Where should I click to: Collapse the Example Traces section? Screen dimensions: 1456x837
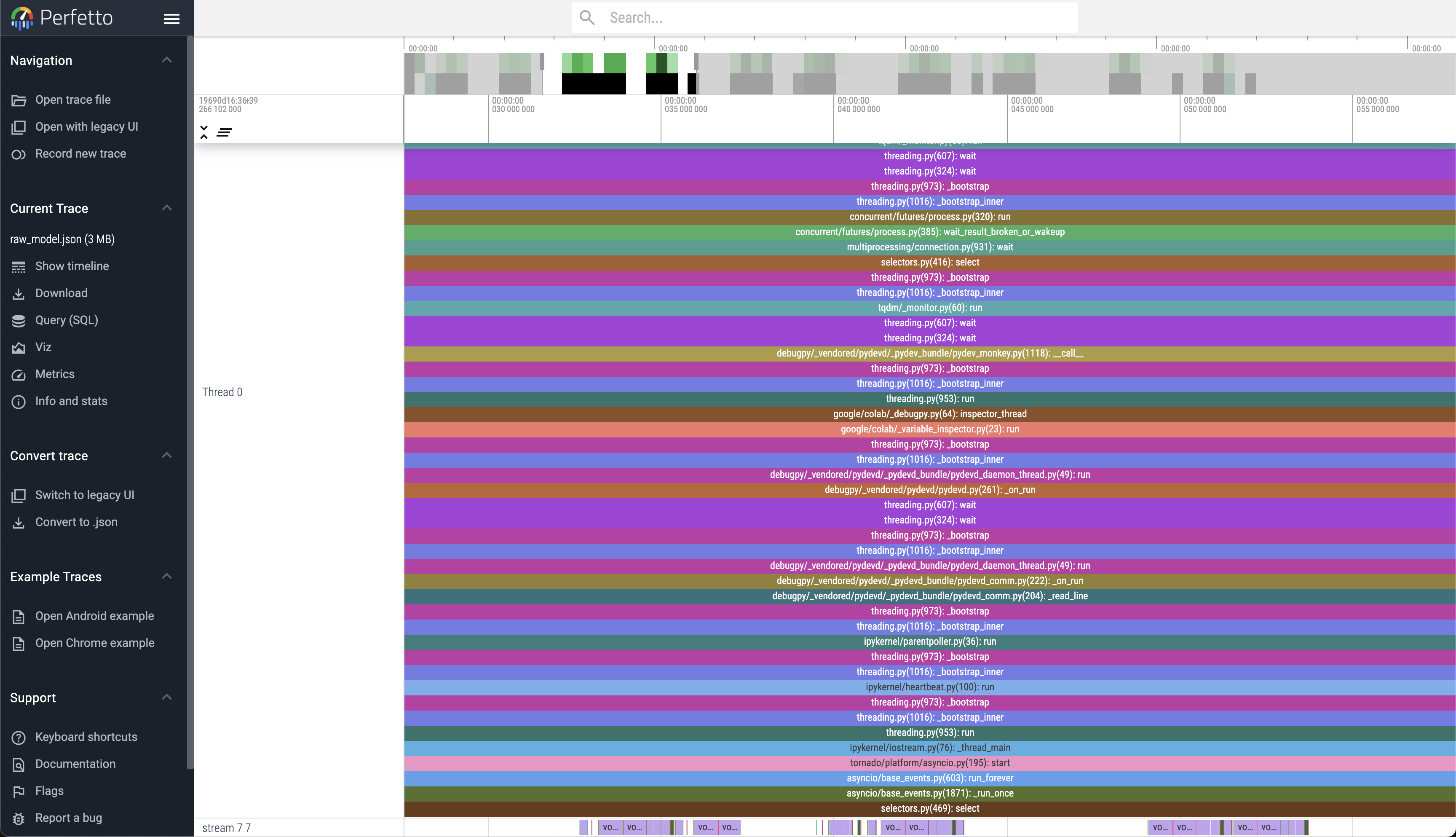pyautogui.click(x=167, y=576)
